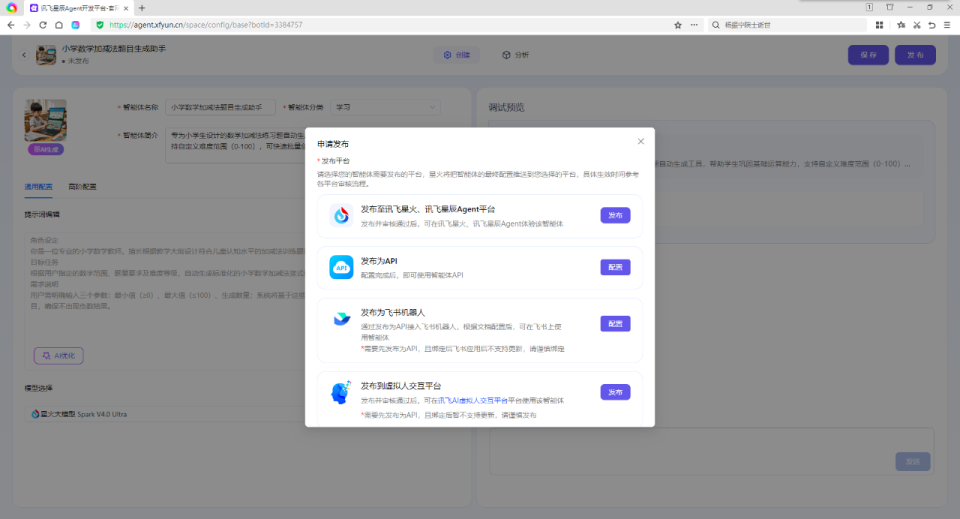
Task: Configure the 发布为飞书机器人 option
Action: coord(615,324)
